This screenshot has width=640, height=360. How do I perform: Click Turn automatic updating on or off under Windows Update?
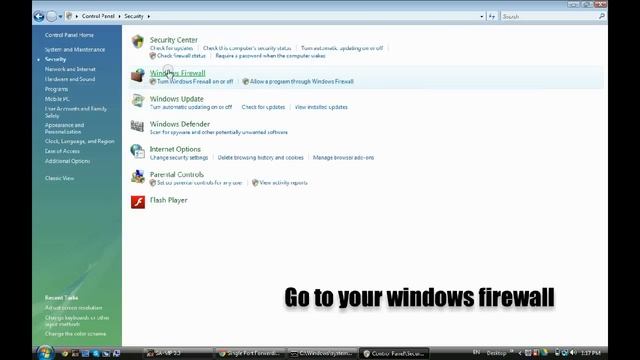click(191, 107)
